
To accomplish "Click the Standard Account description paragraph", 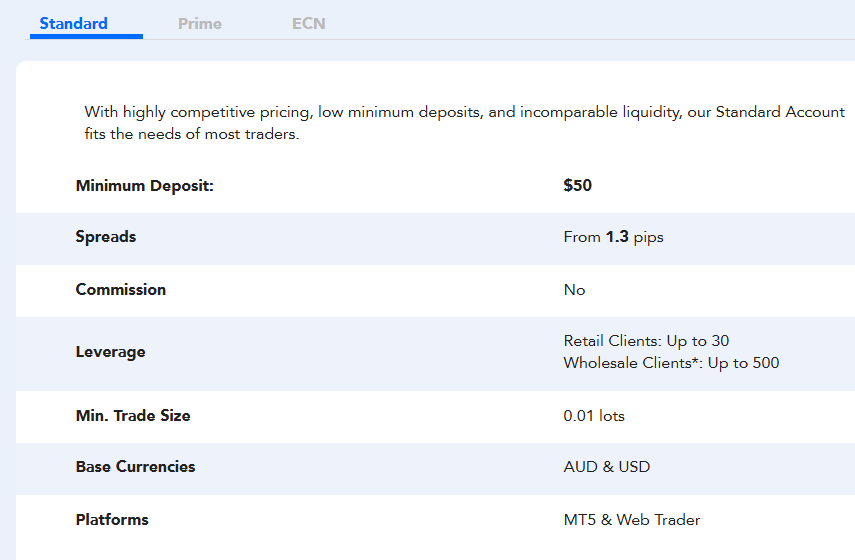I will pyautogui.click(x=464, y=123).
